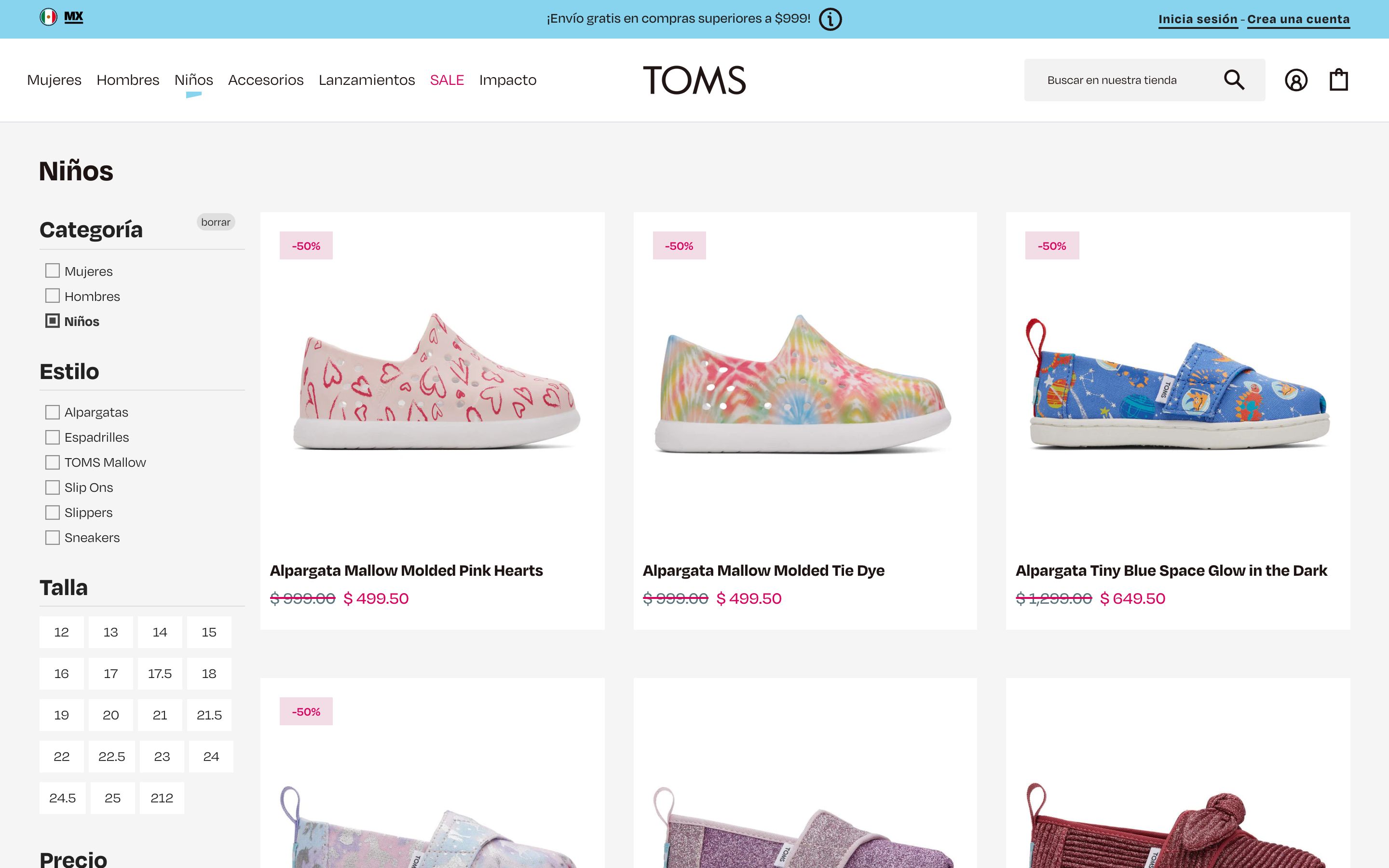1389x868 pixels.
Task: Click the TOMS logo
Action: pos(694,80)
